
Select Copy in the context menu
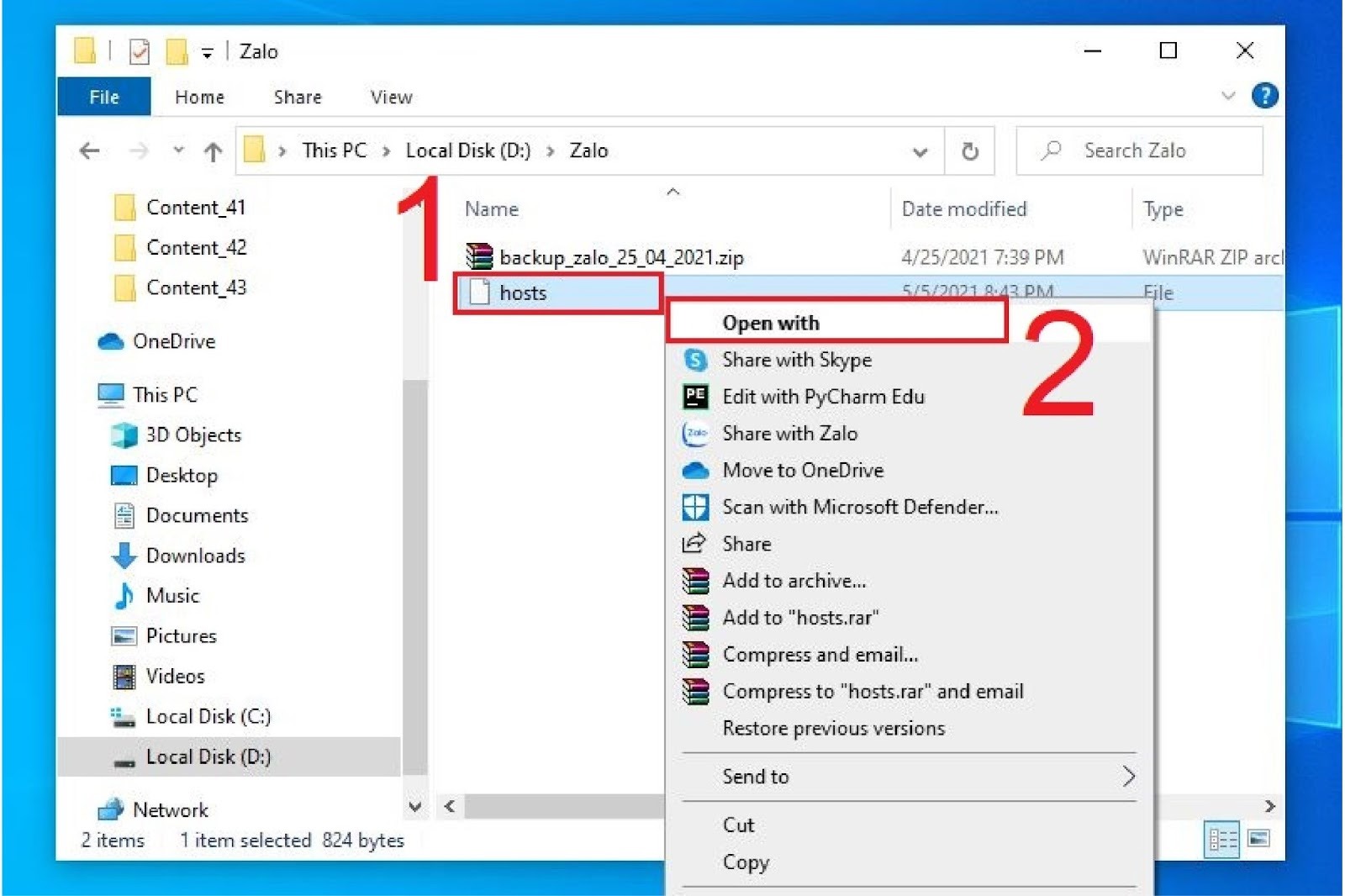746,862
